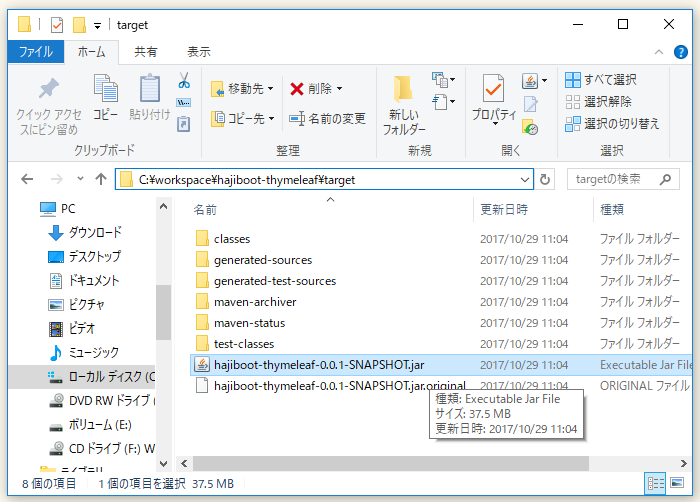The image size is (700, 502).
Task: Switch to the 表示 tab
Action: point(199,52)
